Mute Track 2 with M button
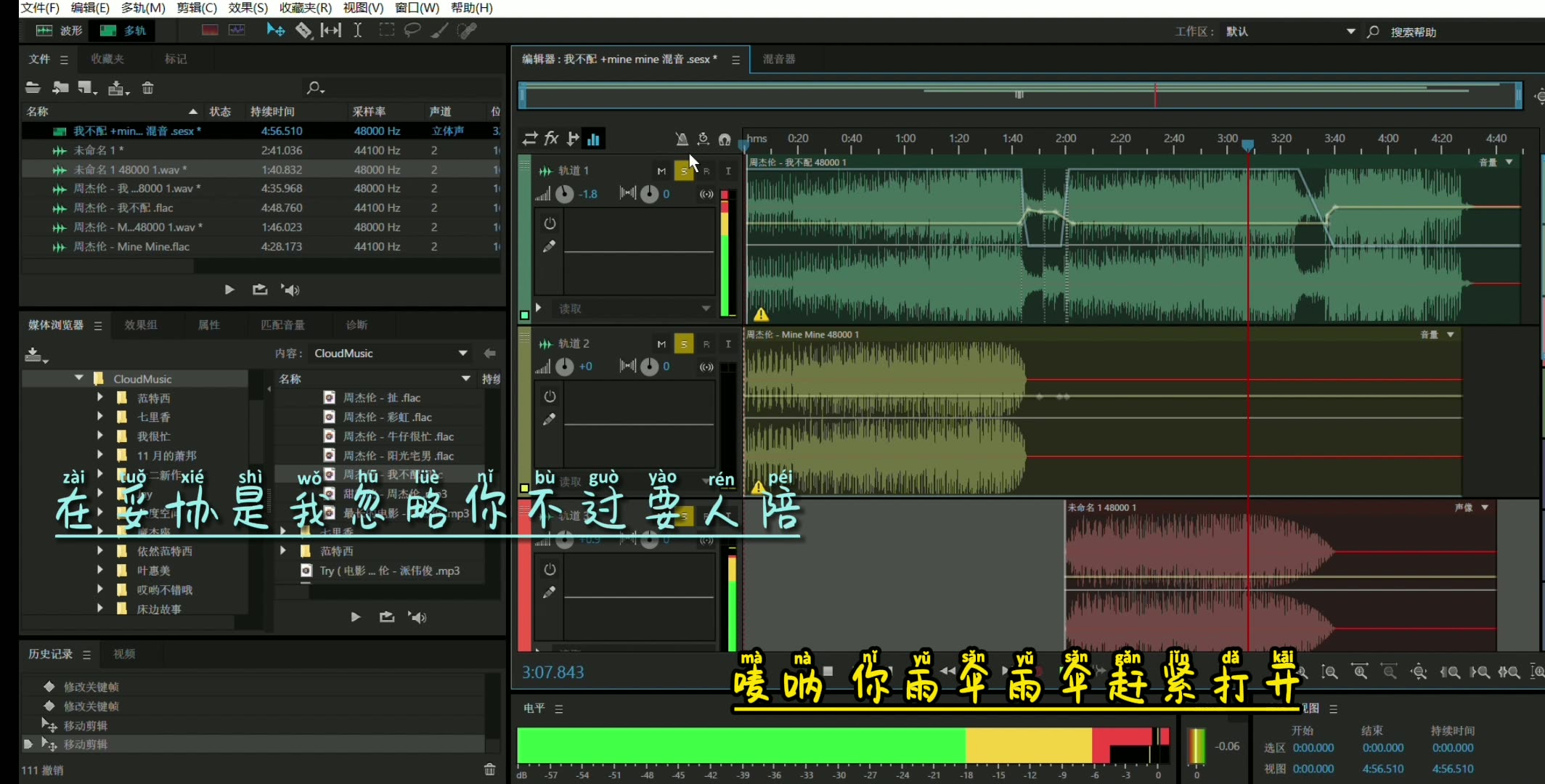This screenshot has width=1545, height=784. (661, 344)
